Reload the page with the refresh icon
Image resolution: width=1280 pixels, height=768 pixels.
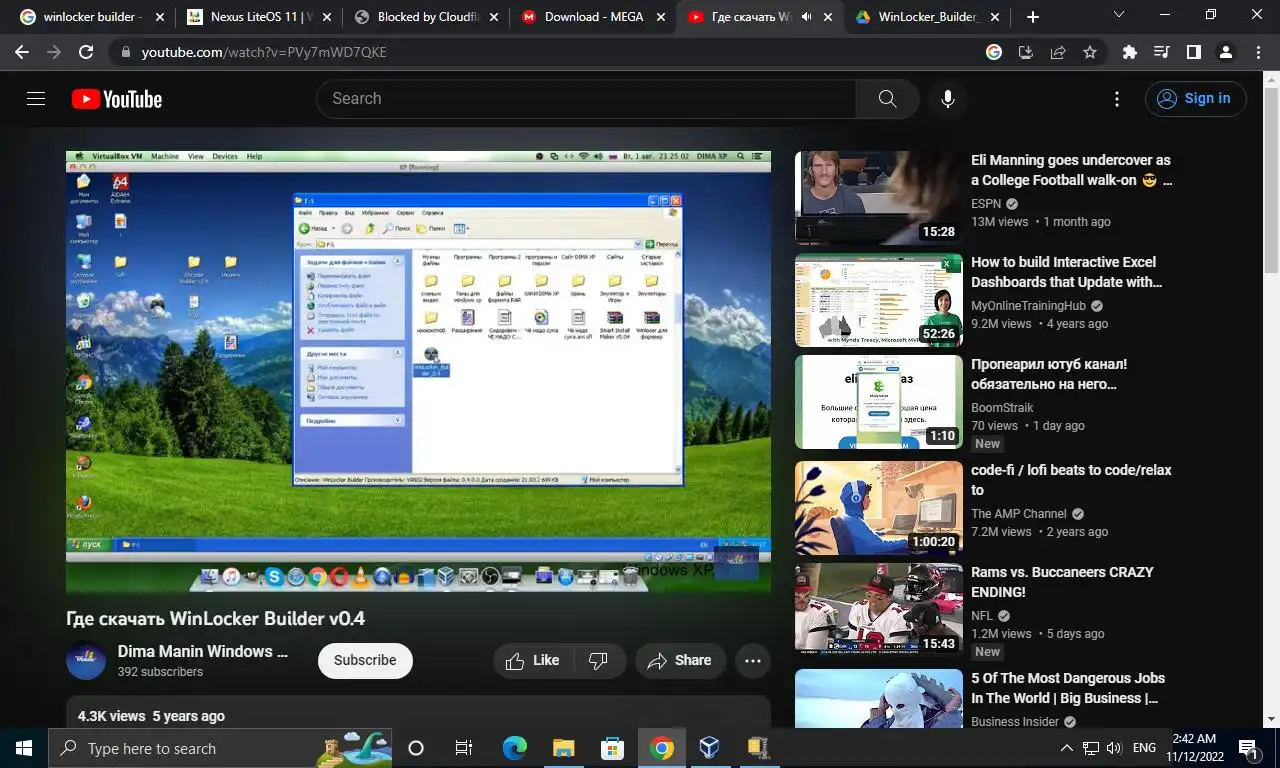tap(87, 52)
